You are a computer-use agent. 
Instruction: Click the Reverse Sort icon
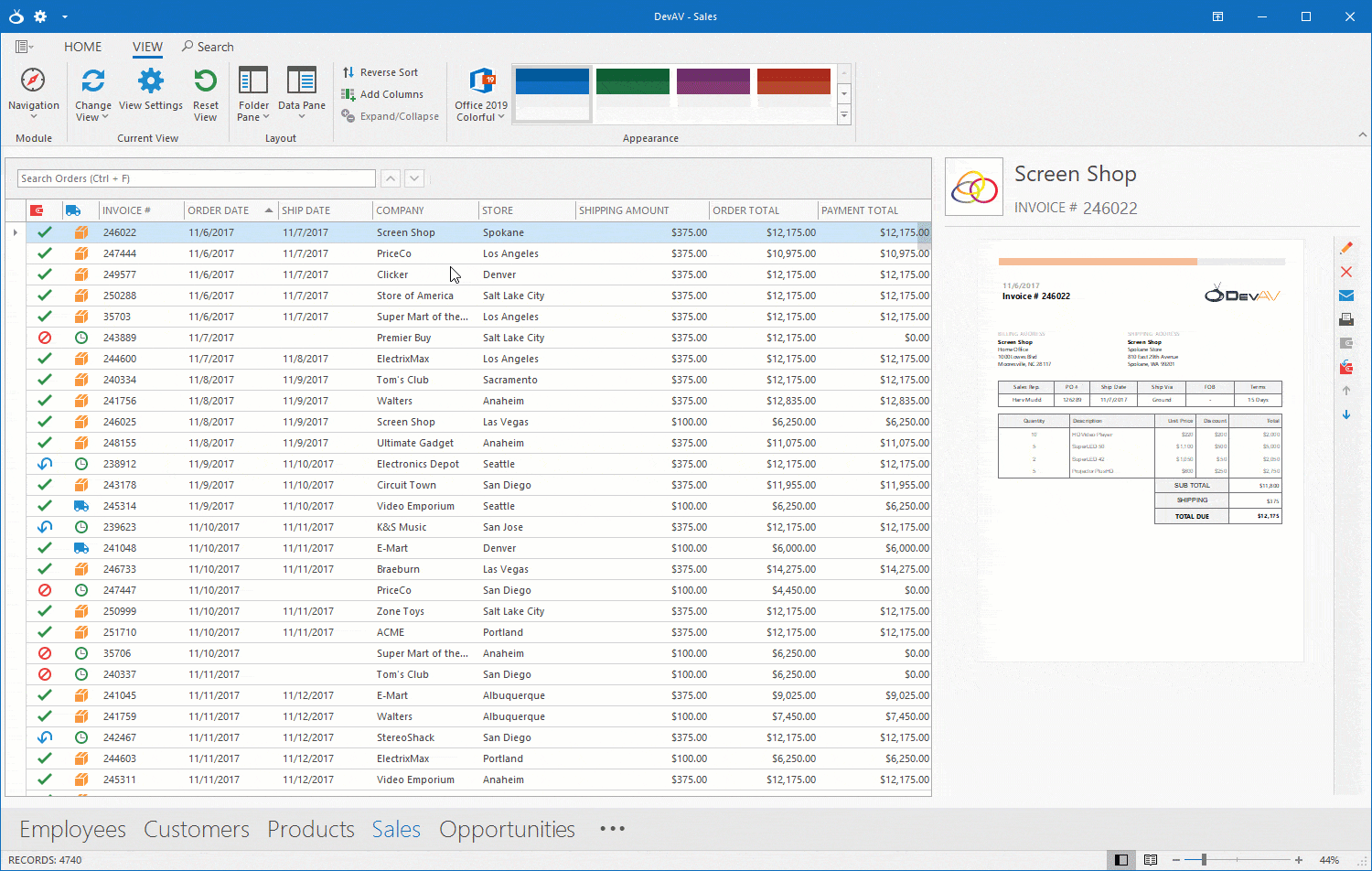pos(352,72)
